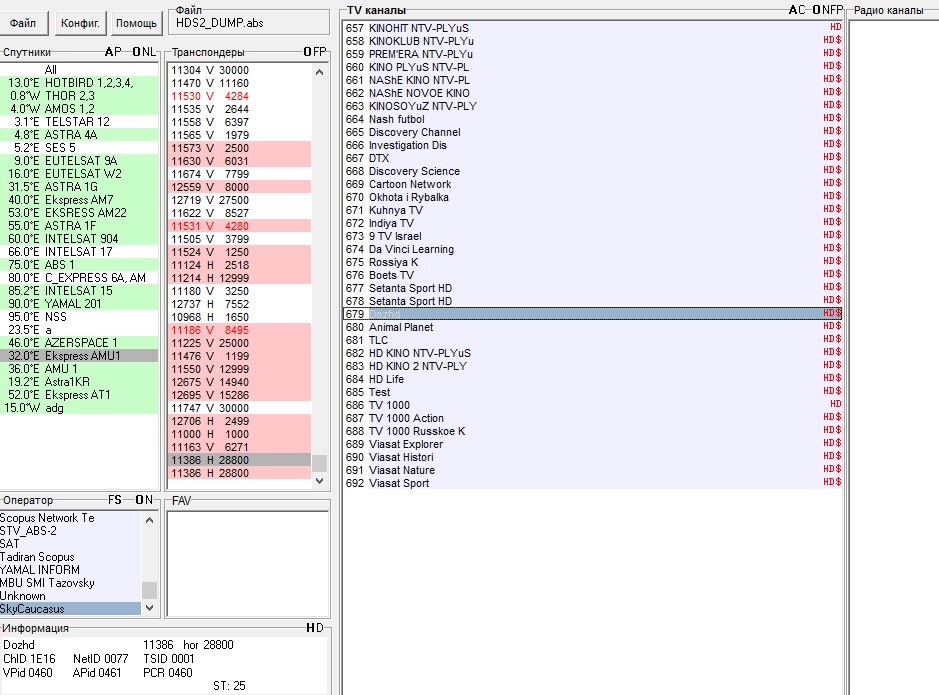Select satellite 40.0°E Ekspress AM7
This screenshot has width=939, height=695.
[x=79, y=200]
